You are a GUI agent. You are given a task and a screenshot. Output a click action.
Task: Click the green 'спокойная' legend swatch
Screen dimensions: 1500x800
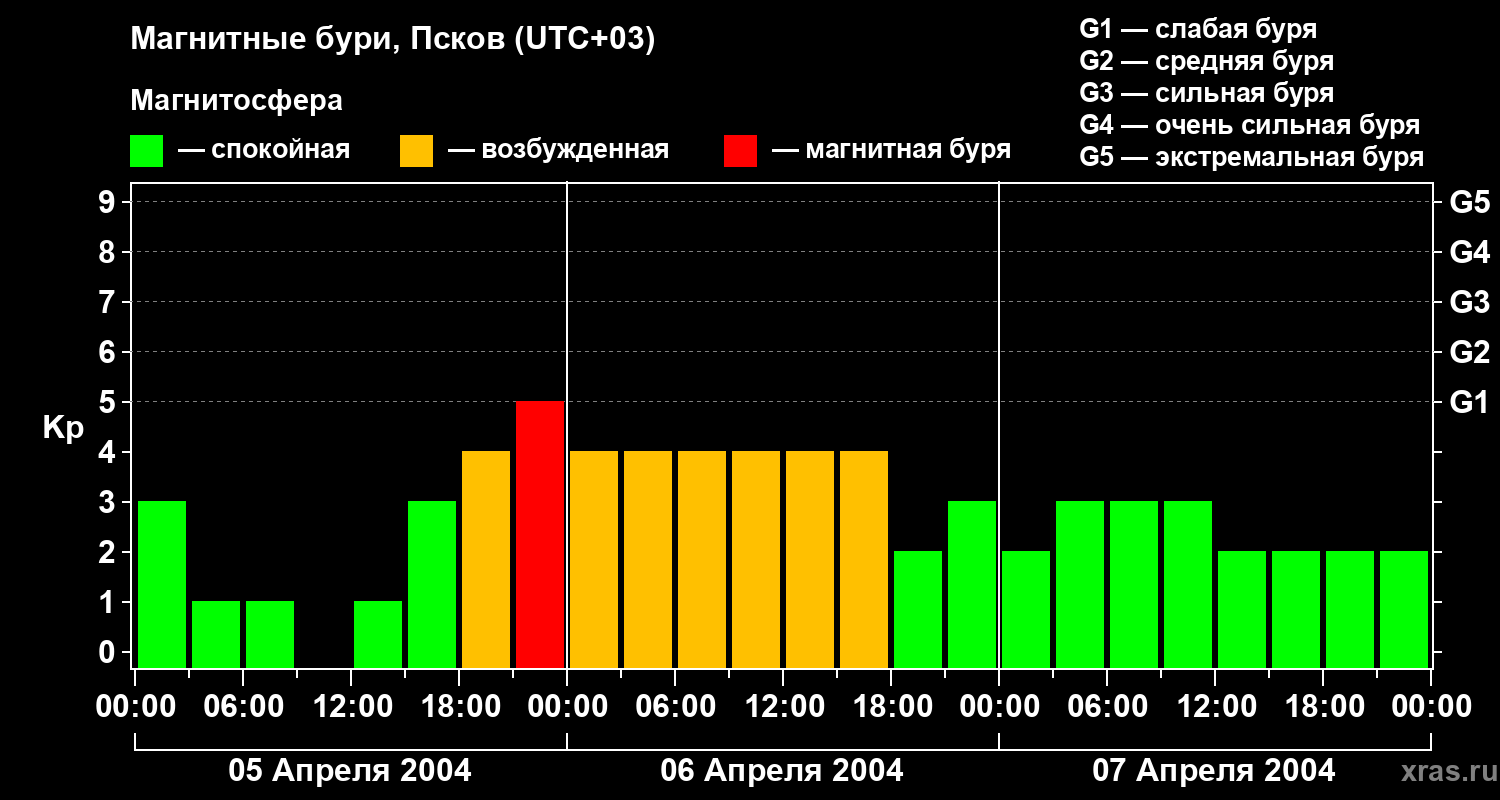tap(146, 151)
